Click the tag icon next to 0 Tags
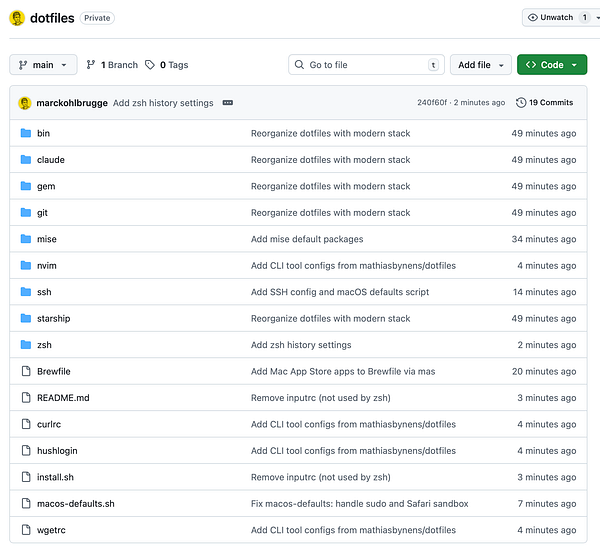The height and width of the screenshot is (551, 600). click(150, 65)
